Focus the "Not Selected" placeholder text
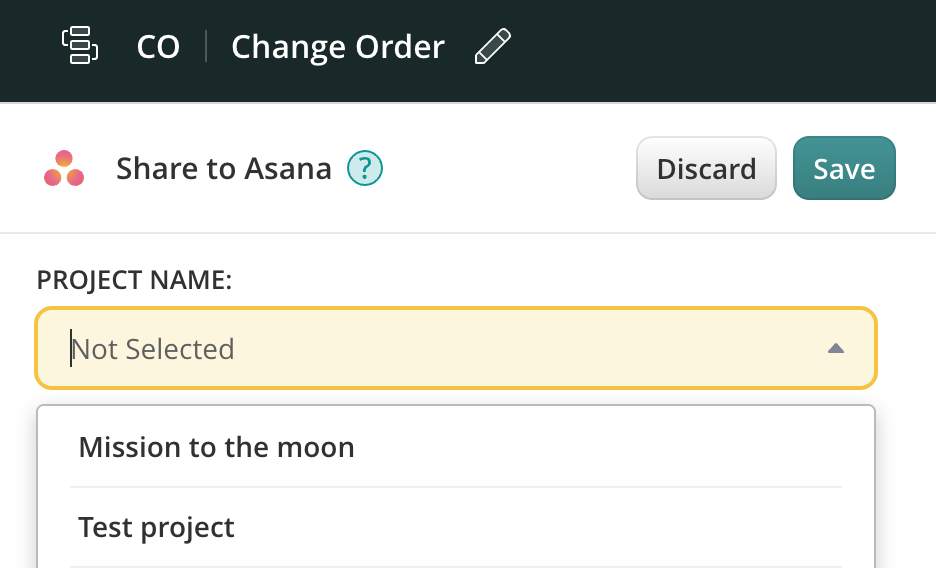 [153, 349]
